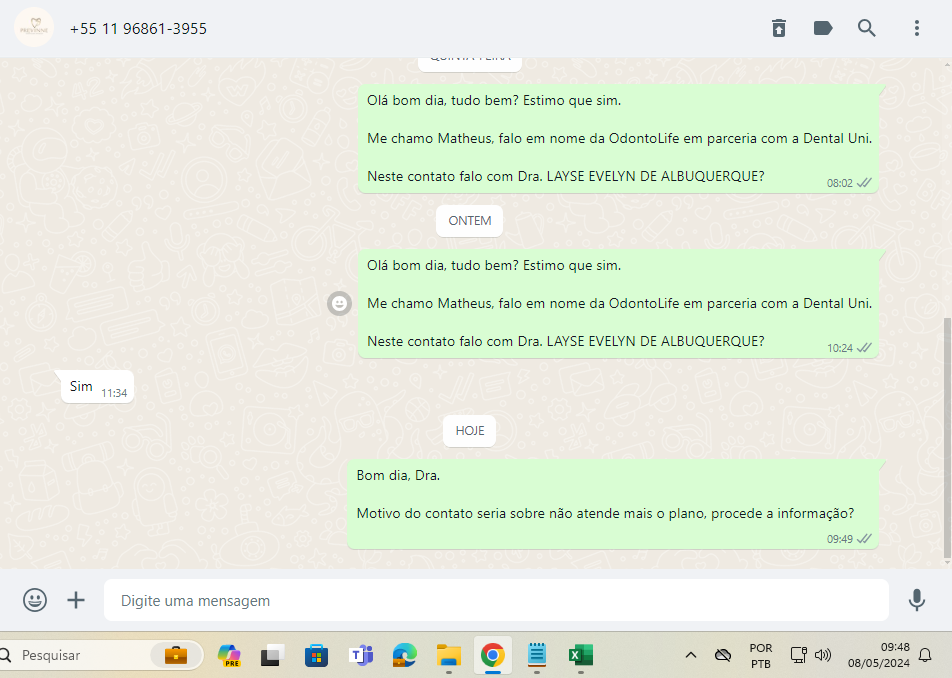Image resolution: width=952 pixels, height=678 pixels.
Task: Click the briefcase icon in search box
Action: coord(176,655)
